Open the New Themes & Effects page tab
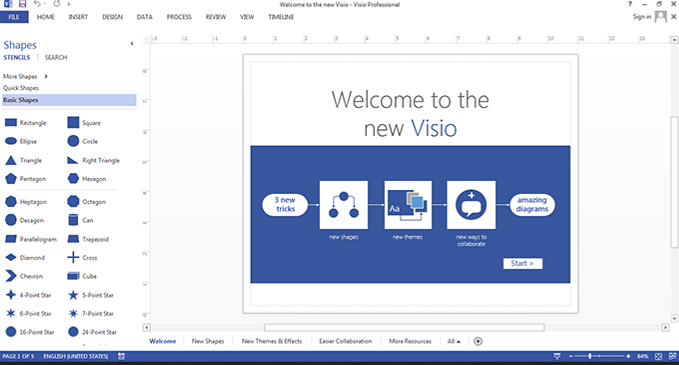679x365 pixels. [272, 341]
